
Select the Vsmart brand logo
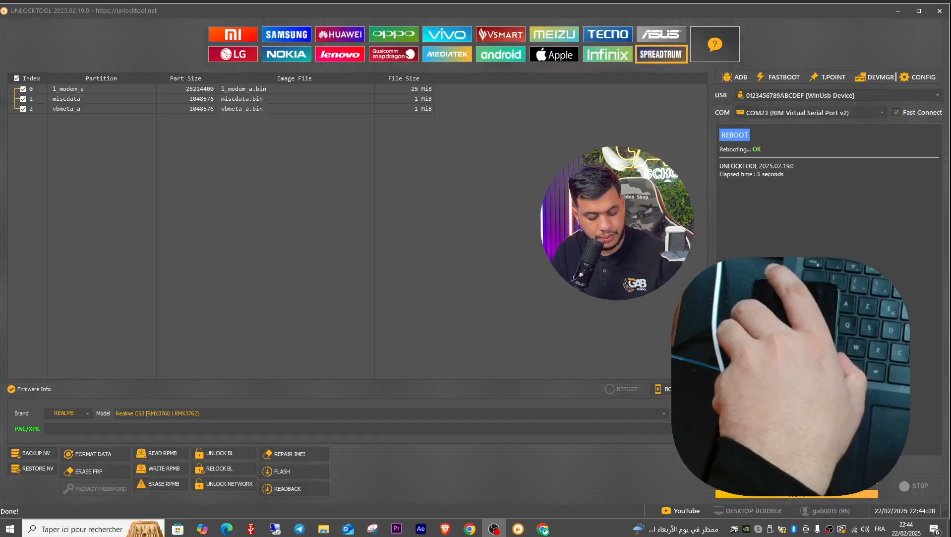(500, 35)
